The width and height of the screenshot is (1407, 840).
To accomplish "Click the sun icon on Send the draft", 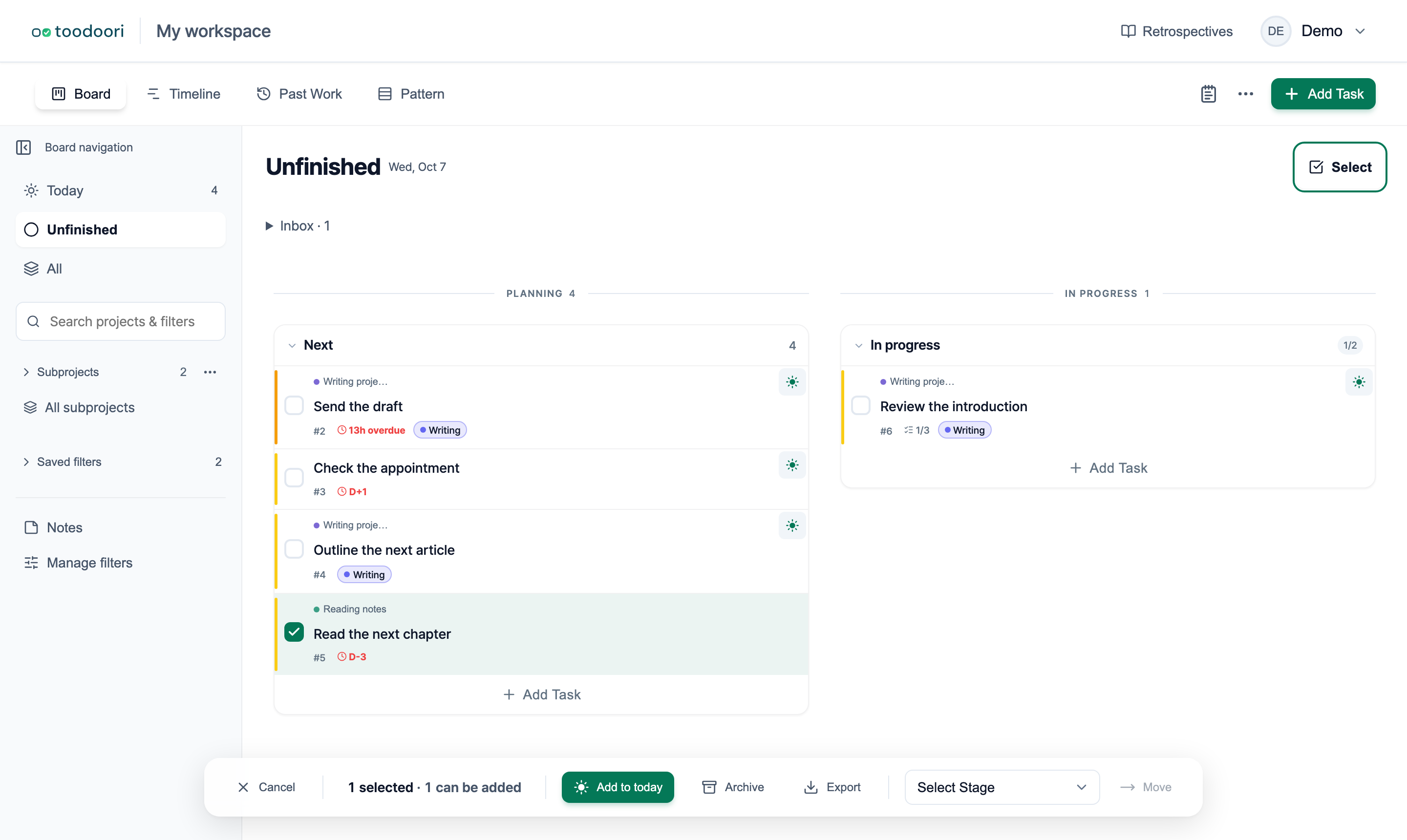I will point(792,382).
